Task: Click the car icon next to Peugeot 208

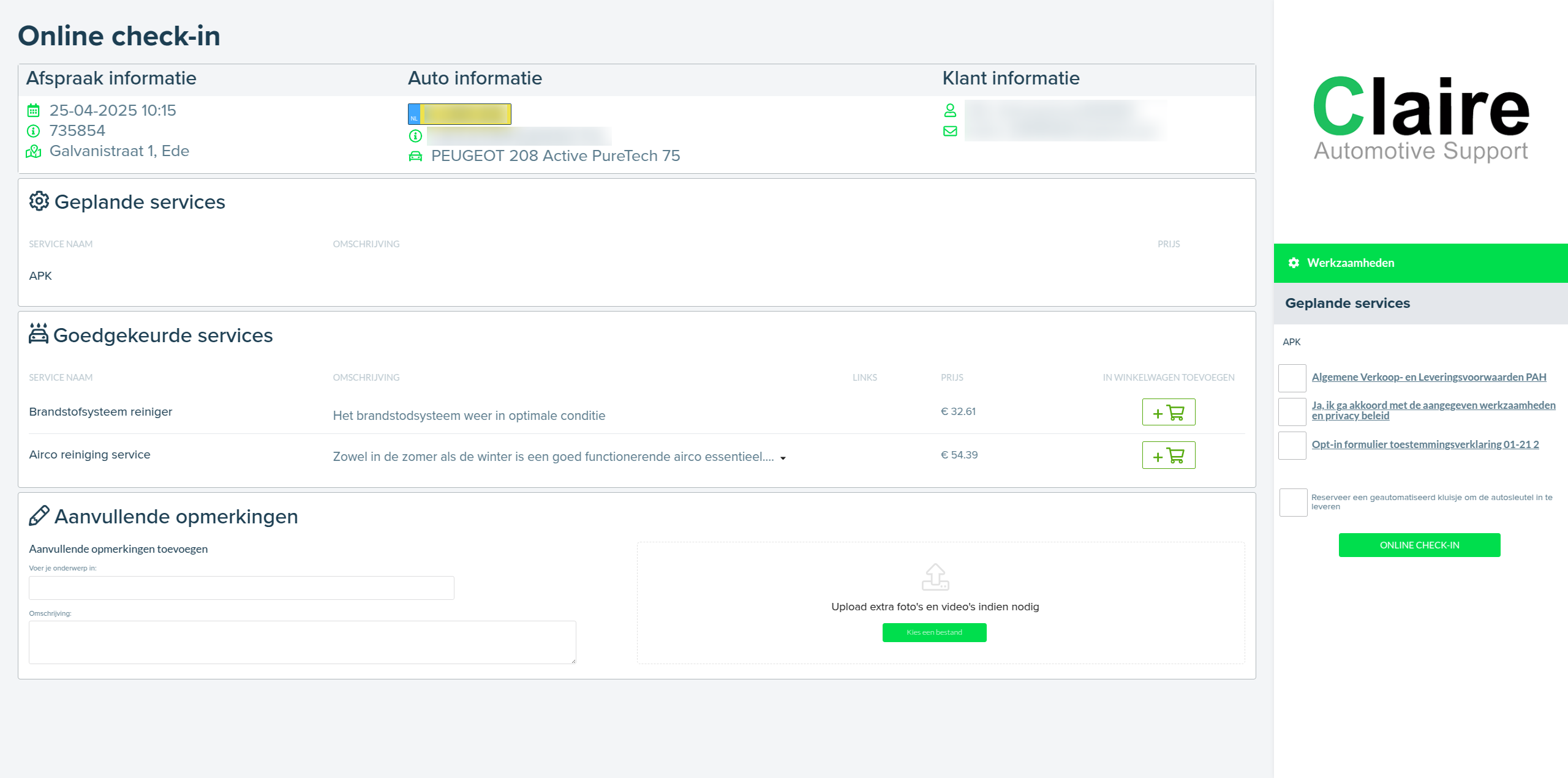Action: tap(415, 156)
